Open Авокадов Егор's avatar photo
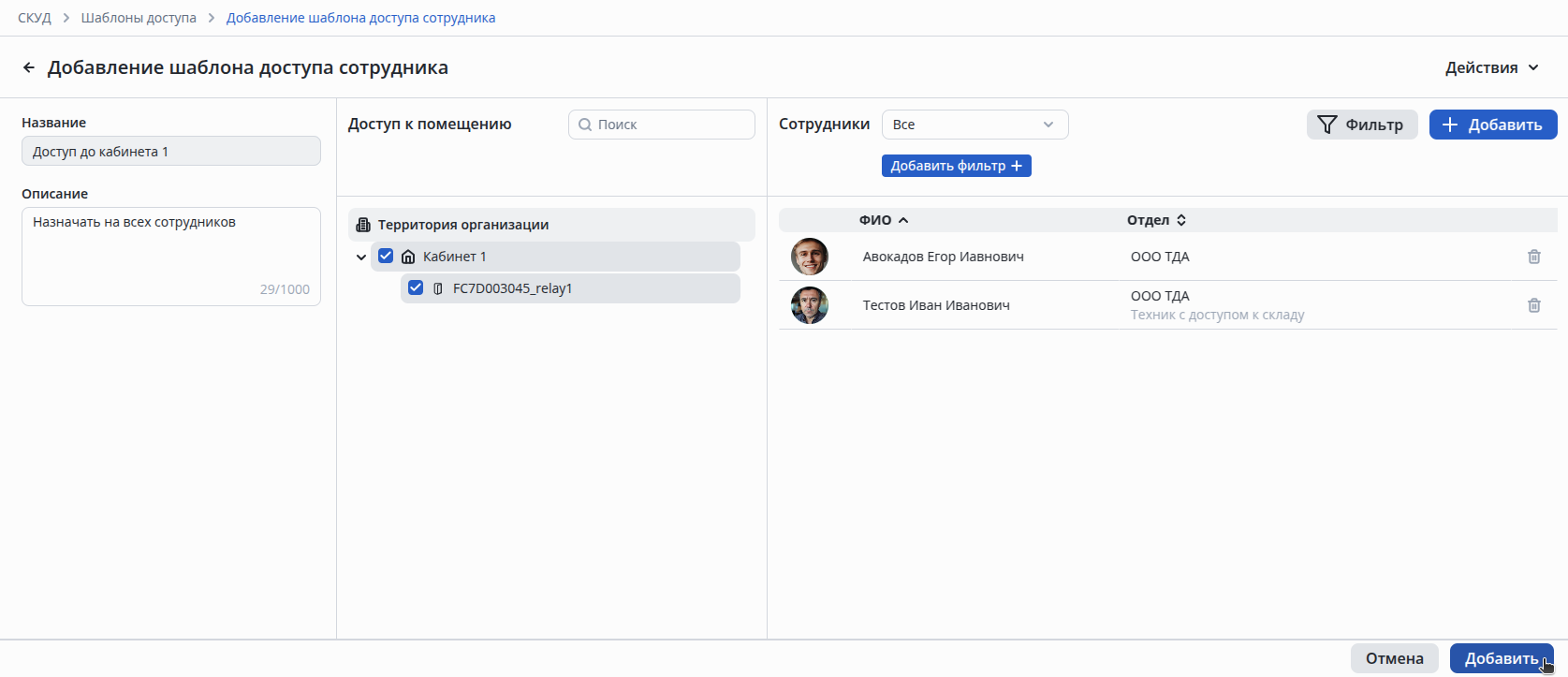Viewport: 1568px width, 677px height. (810, 257)
